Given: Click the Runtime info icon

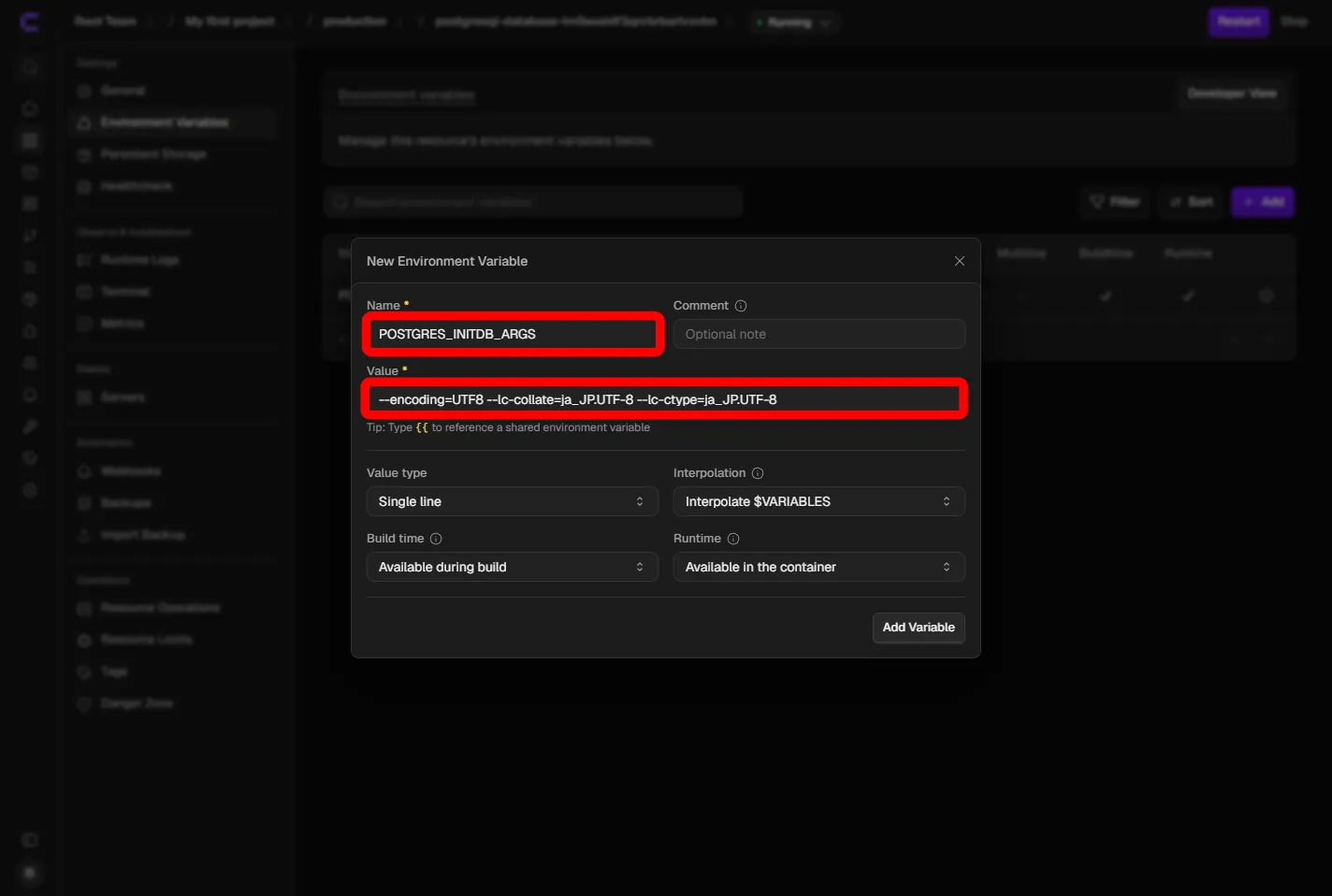Looking at the screenshot, I should (733, 539).
